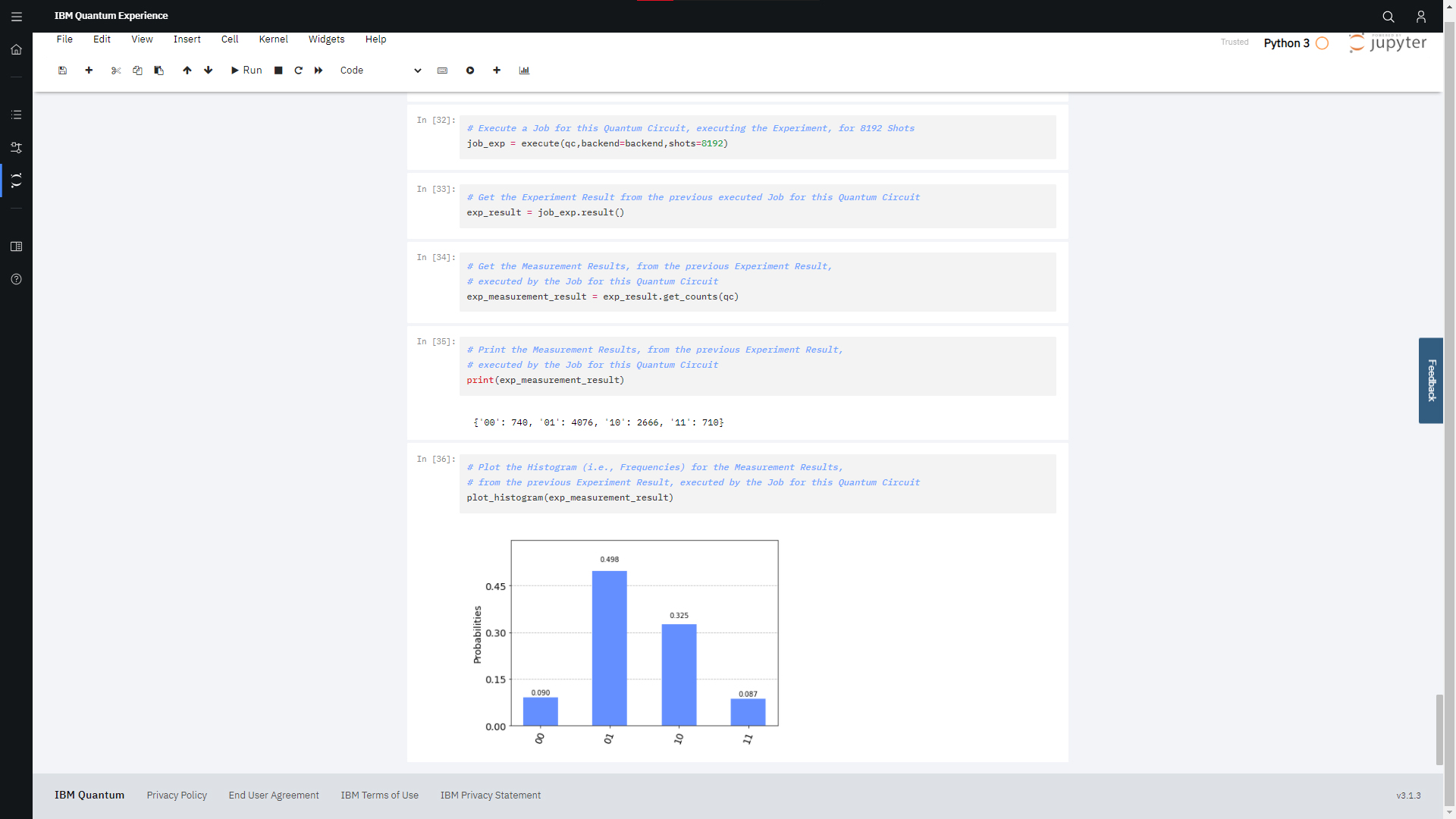
Task: Open the command palette keyboard icon
Action: click(442, 71)
